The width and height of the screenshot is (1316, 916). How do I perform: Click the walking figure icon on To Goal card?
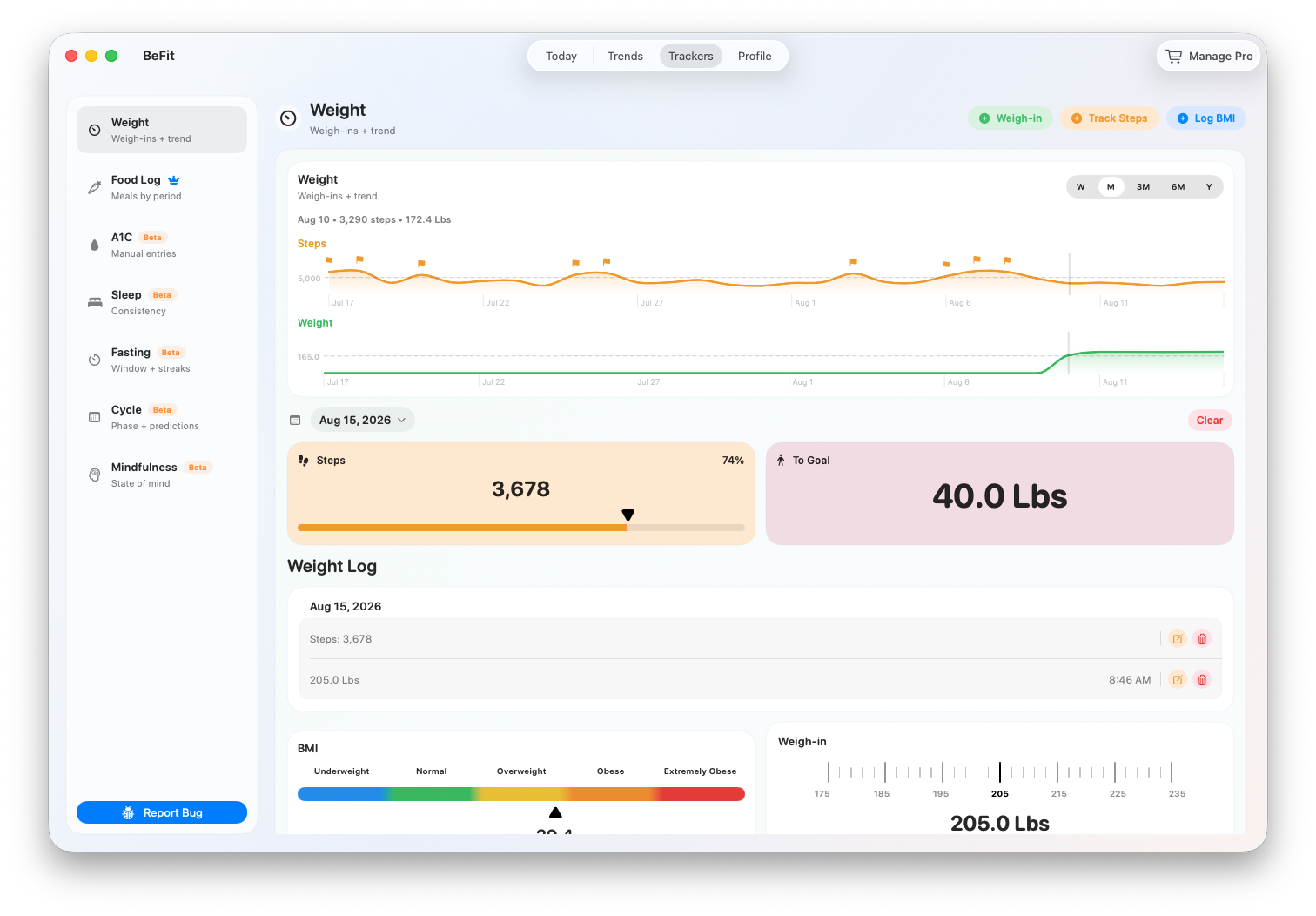point(781,461)
